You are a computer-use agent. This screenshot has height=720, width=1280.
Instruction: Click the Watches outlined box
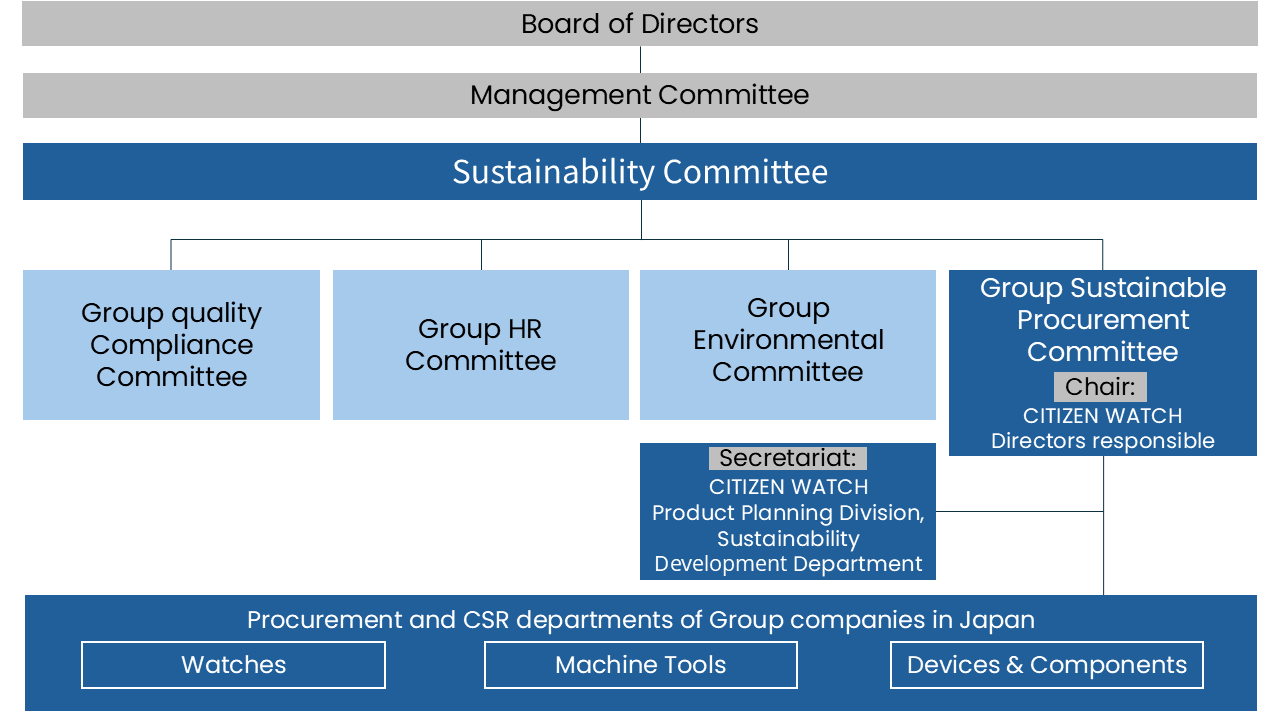pos(233,665)
